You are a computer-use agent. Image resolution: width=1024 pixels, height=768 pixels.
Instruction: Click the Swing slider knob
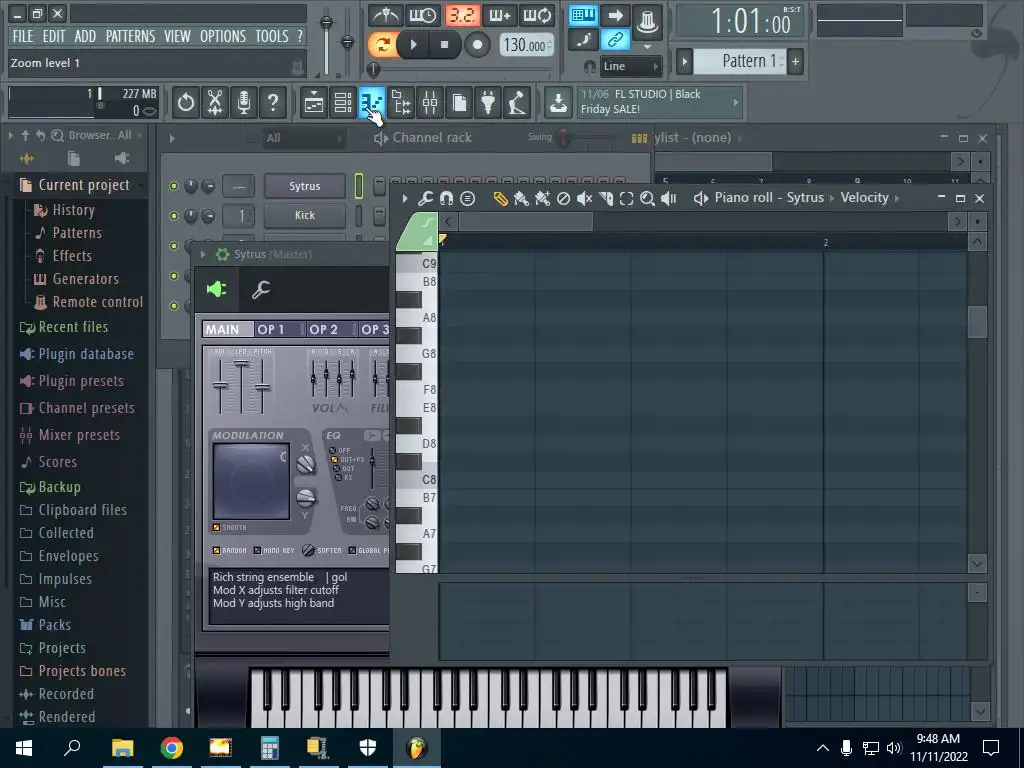pos(563,138)
